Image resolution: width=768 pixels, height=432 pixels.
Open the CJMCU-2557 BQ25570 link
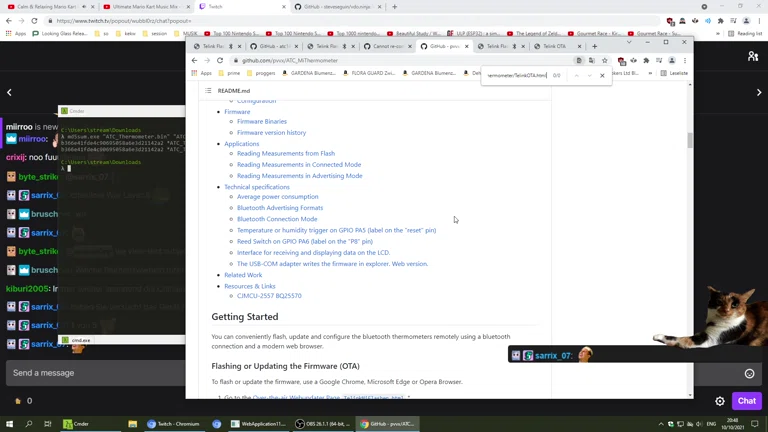[x=268, y=296]
